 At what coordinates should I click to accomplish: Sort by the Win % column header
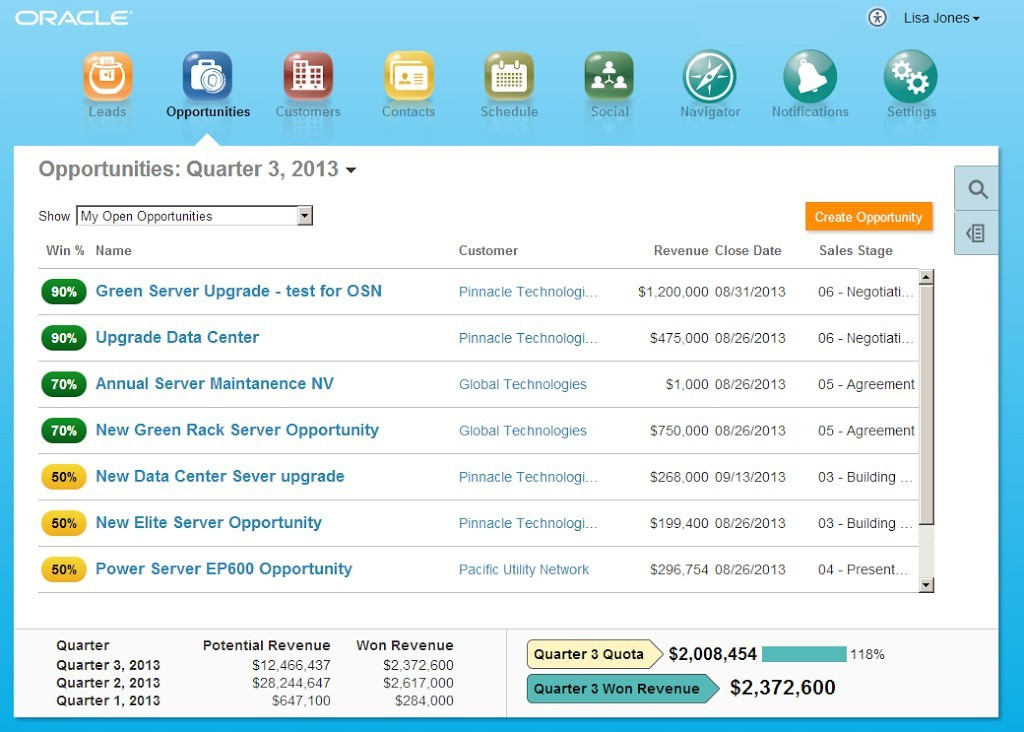tap(65, 251)
